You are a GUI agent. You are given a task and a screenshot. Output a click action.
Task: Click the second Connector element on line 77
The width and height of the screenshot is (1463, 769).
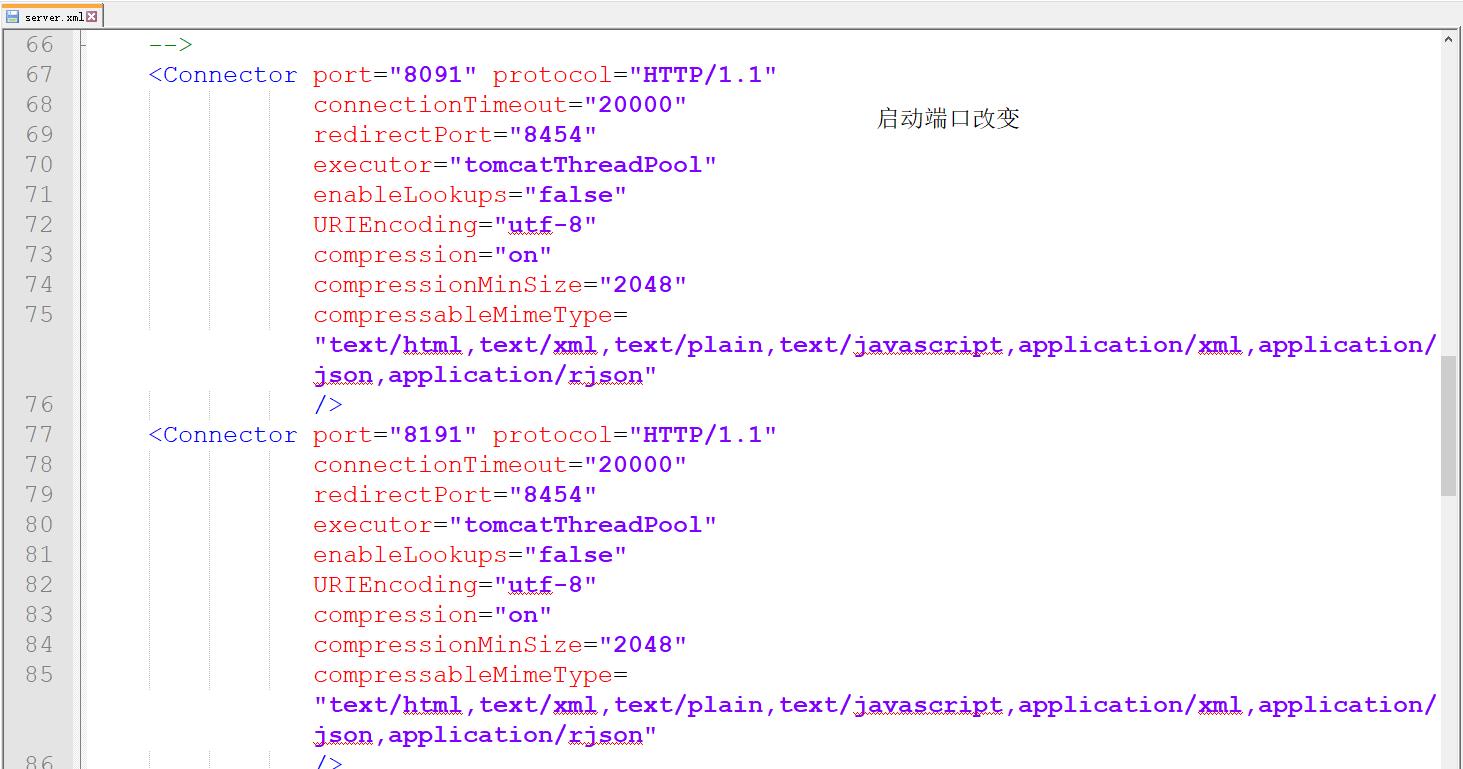click(222, 434)
